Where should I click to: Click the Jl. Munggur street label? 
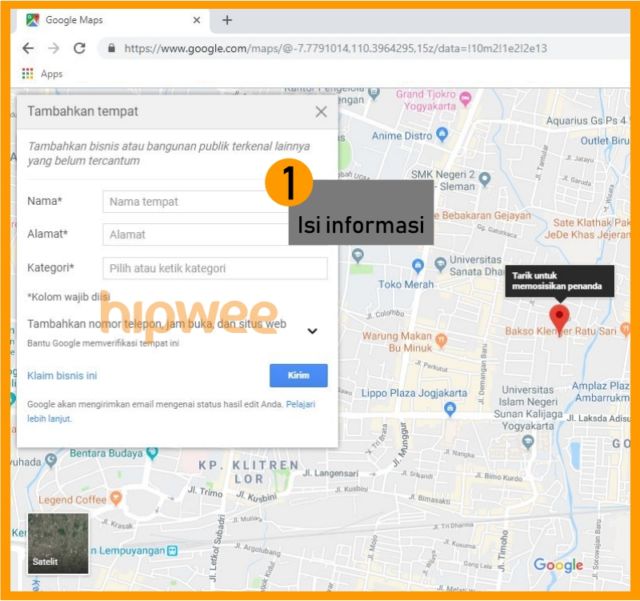(400, 445)
